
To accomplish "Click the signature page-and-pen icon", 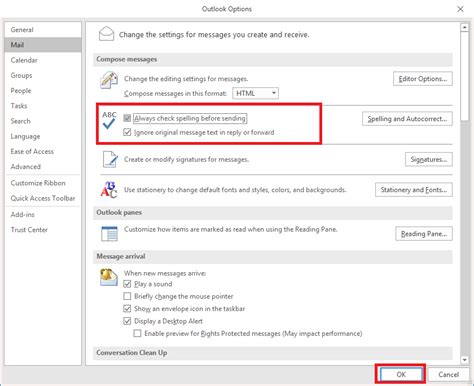I will 110,159.
